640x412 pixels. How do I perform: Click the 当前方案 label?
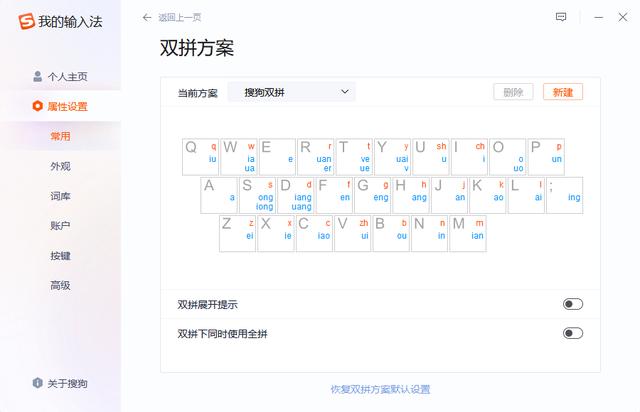(x=198, y=93)
